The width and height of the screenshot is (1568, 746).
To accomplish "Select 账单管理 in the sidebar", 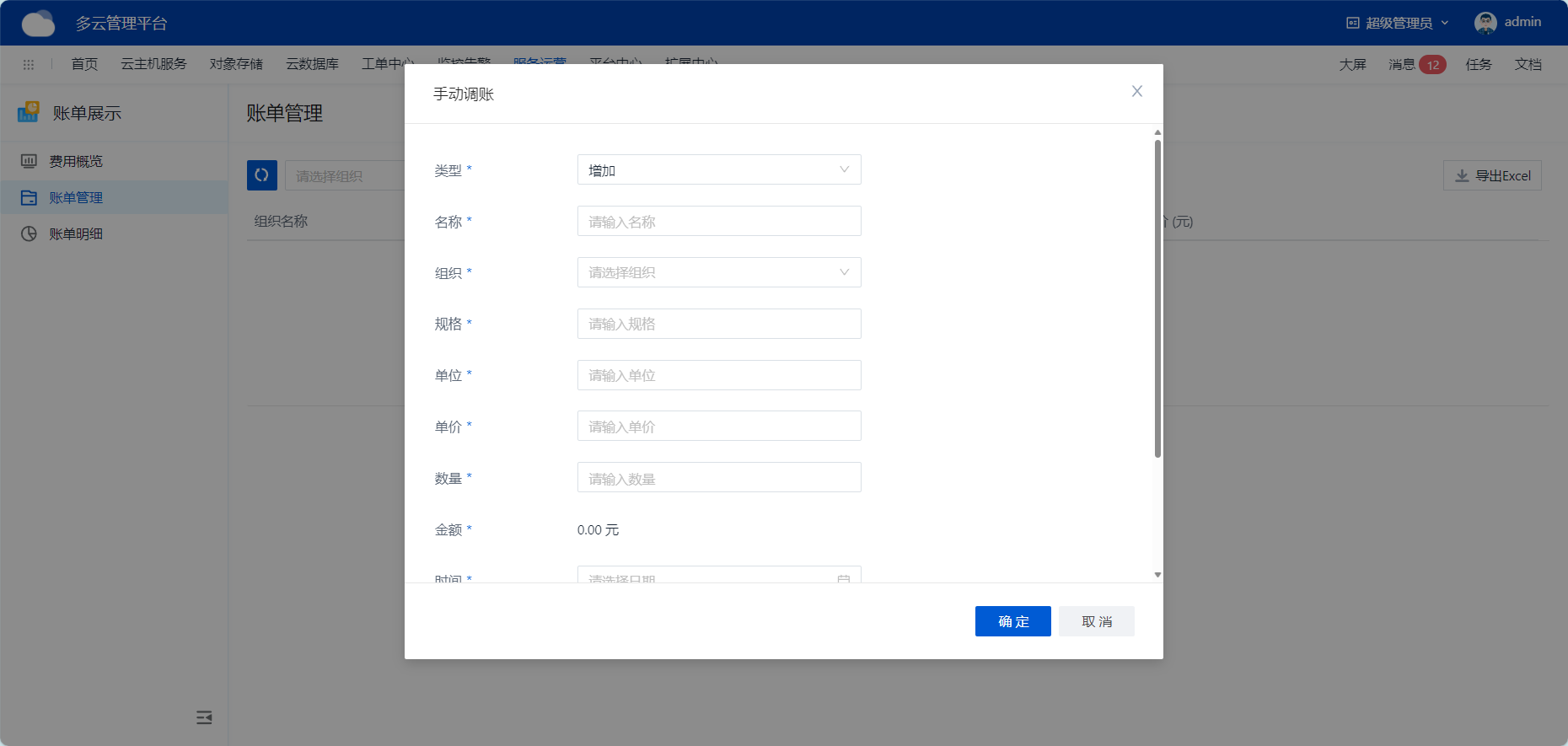I will tap(75, 197).
